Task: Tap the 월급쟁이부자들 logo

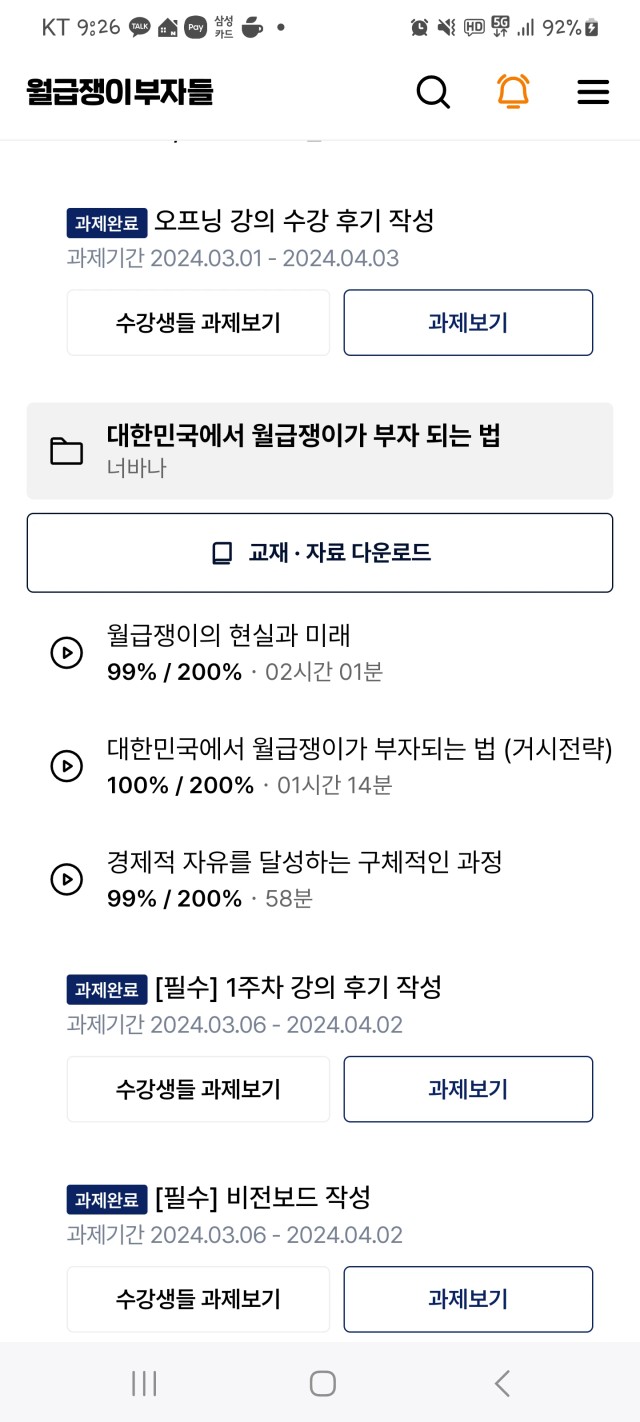Action: tap(120, 92)
